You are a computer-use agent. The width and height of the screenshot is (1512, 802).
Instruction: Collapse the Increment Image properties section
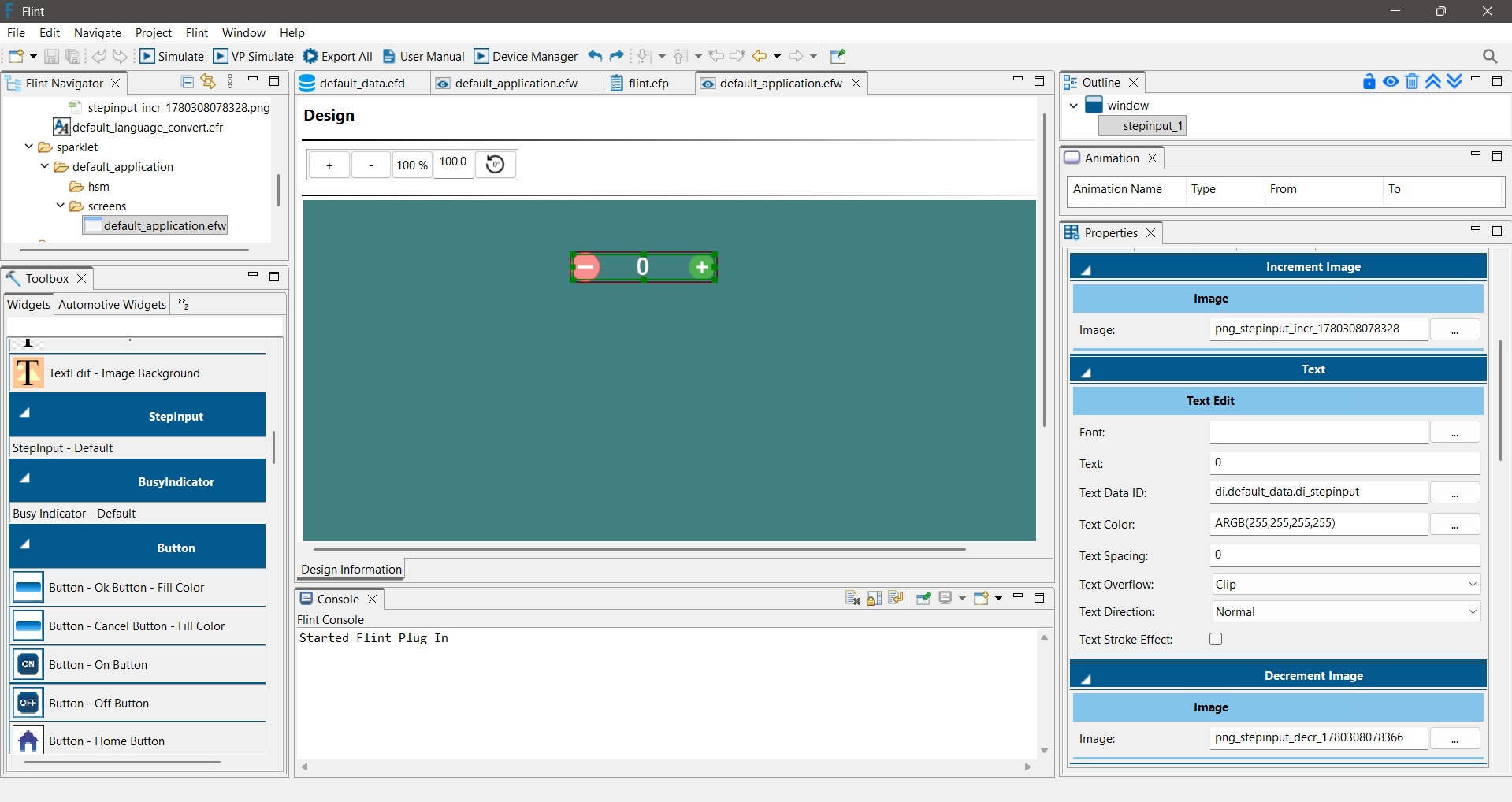(x=1086, y=270)
